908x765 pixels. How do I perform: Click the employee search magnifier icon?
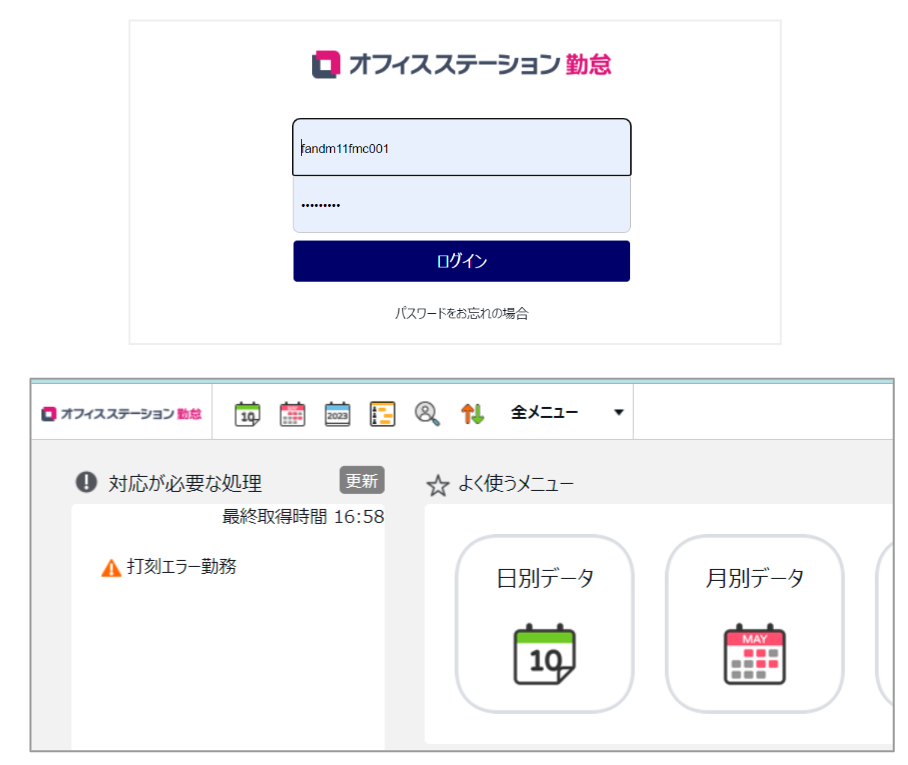(x=428, y=413)
